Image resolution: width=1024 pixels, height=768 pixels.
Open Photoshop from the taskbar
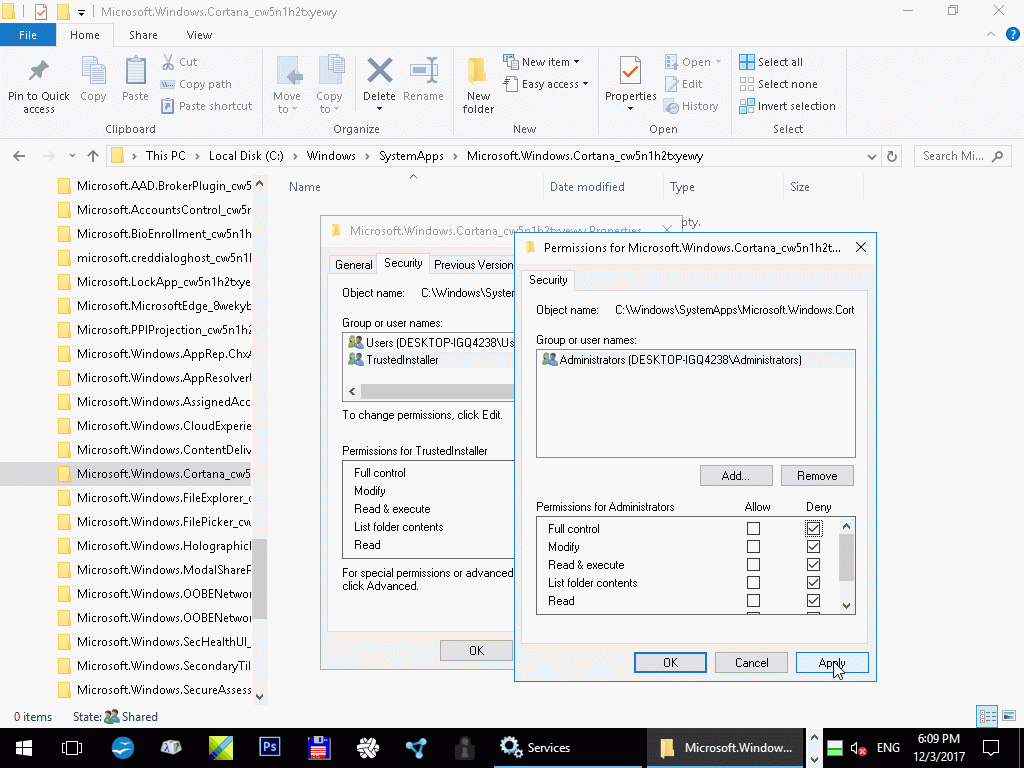(270, 746)
